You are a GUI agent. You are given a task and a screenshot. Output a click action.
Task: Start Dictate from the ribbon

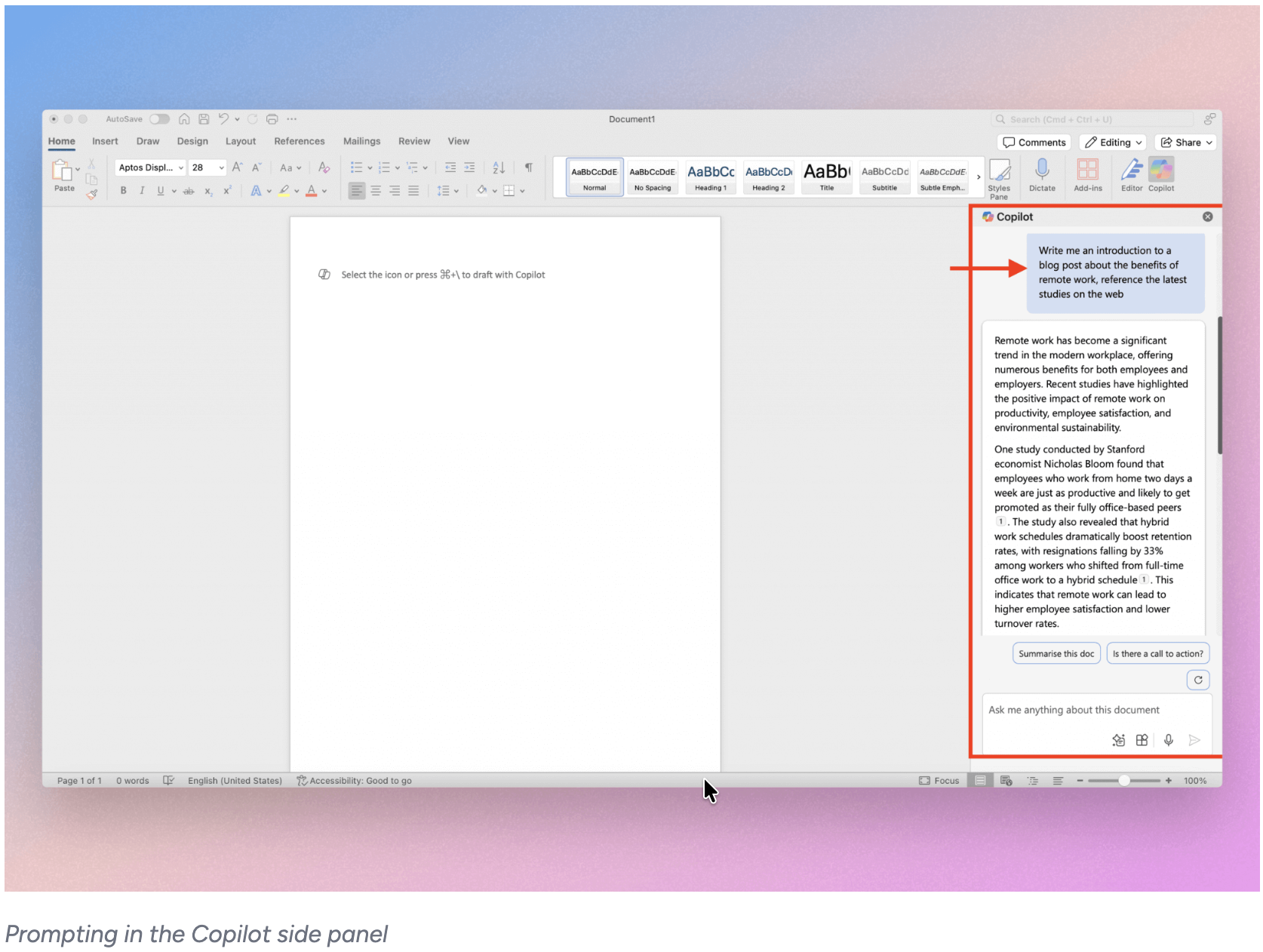pyautogui.click(x=1042, y=175)
